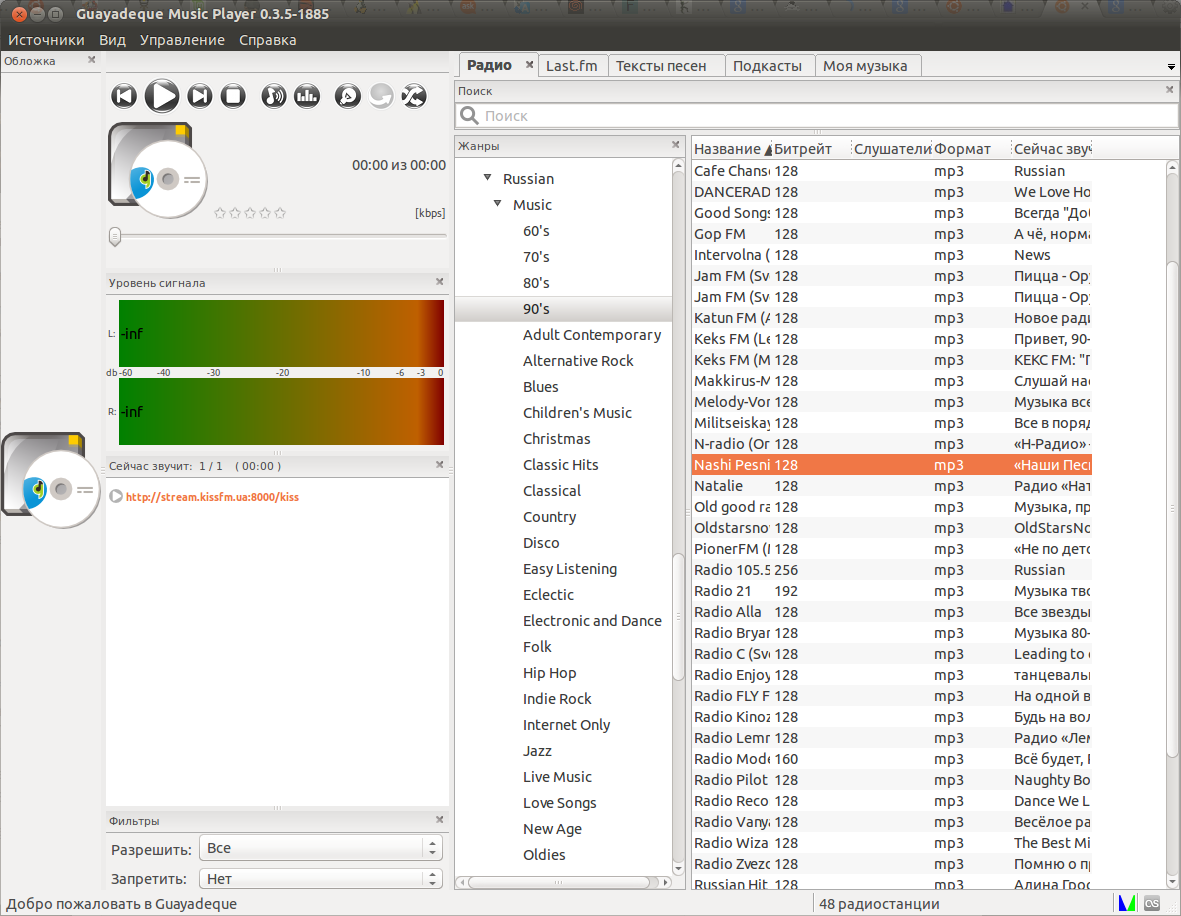1181x916 pixels.
Task: Select the Radio Alla station row
Action: click(x=891, y=612)
